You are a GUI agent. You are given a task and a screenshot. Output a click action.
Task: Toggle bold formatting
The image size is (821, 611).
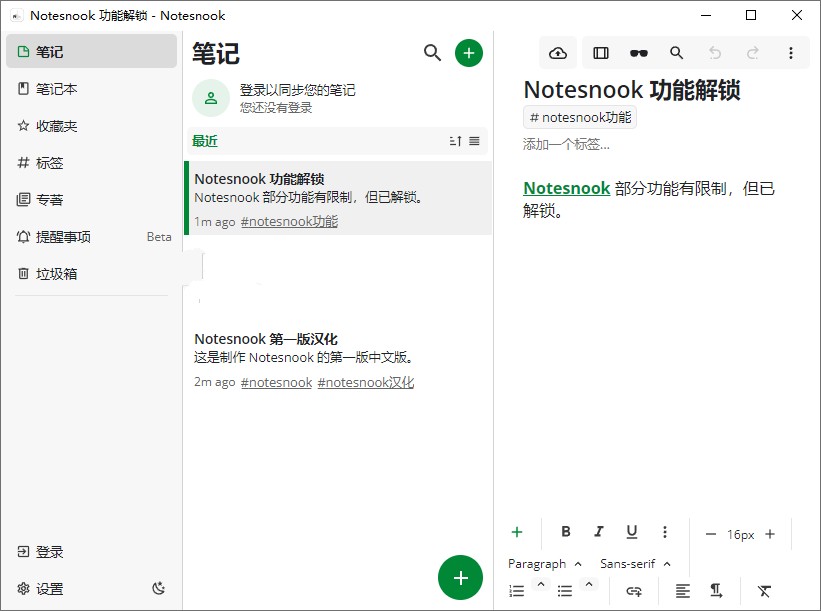565,531
